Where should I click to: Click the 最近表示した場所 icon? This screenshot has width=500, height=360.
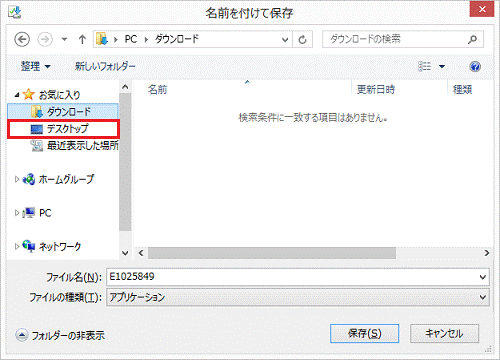[37, 146]
